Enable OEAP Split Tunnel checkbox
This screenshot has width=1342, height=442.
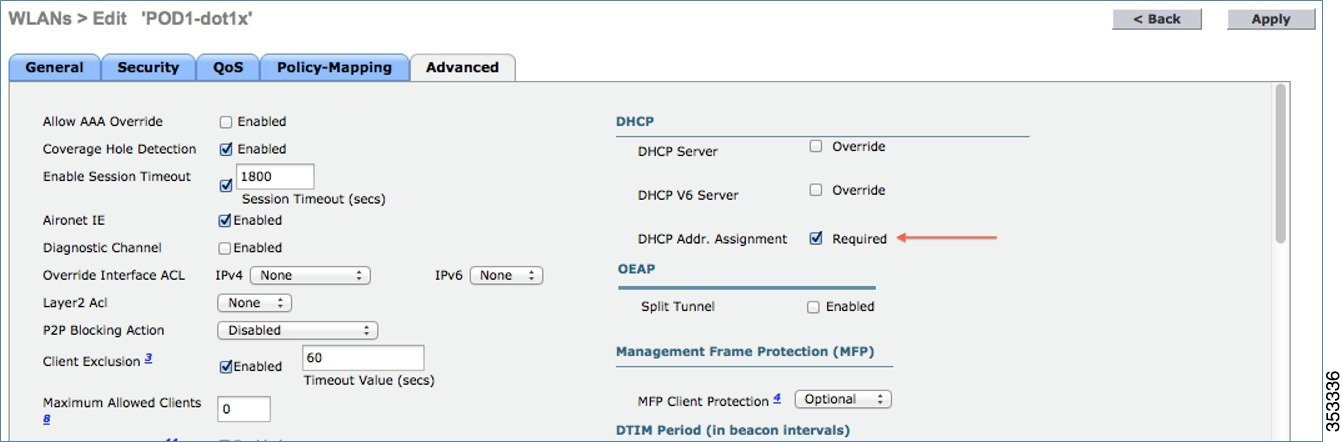(x=813, y=307)
